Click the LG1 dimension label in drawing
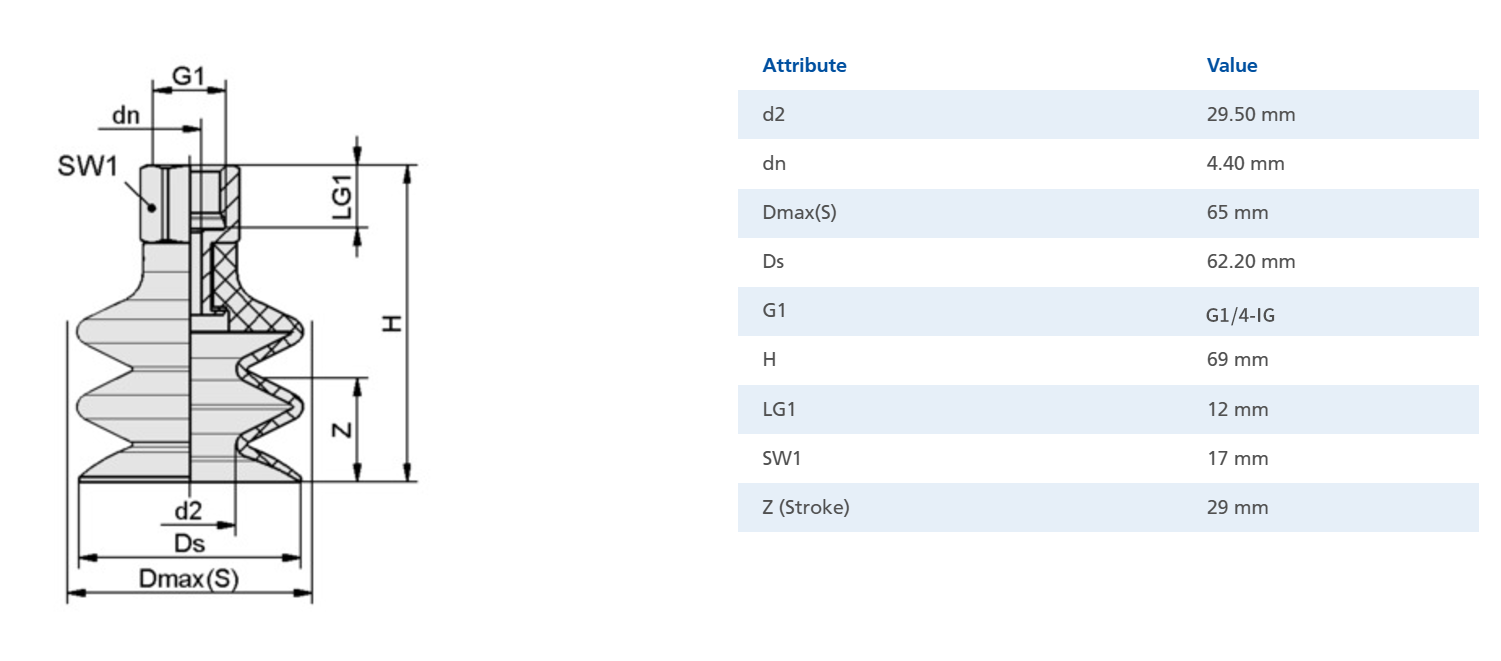Screen dimensions: 1501x661 point(342,197)
